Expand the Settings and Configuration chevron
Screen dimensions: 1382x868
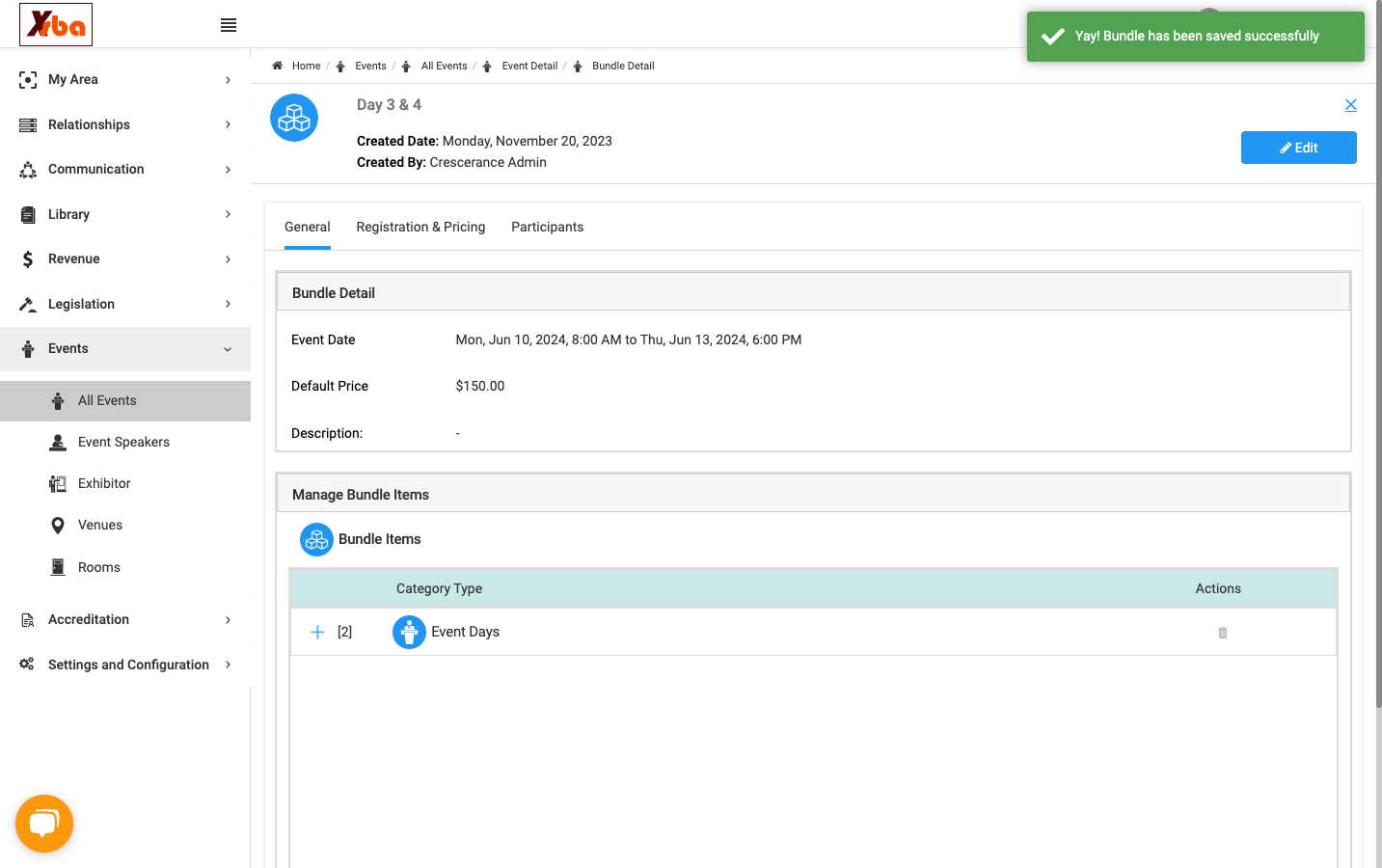pyautogui.click(x=228, y=665)
